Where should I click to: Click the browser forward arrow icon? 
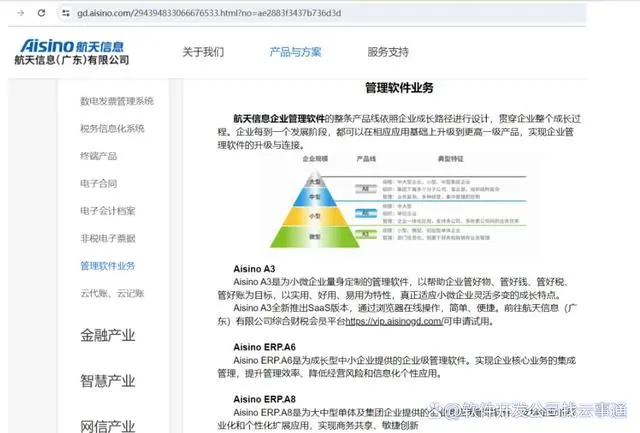[x=20, y=13]
